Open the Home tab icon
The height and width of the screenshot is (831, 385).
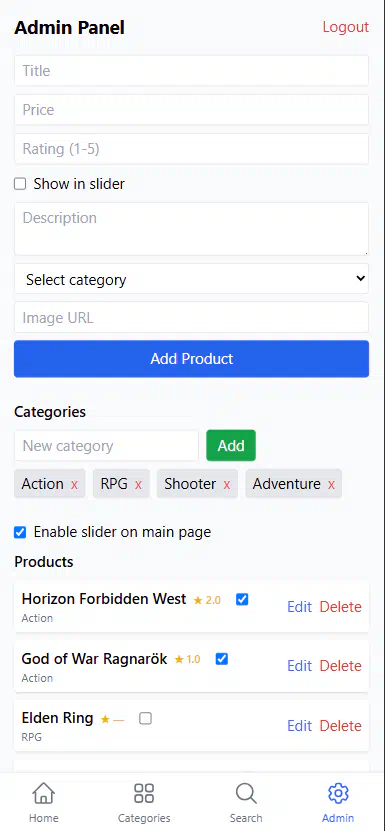click(x=43, y=793)
